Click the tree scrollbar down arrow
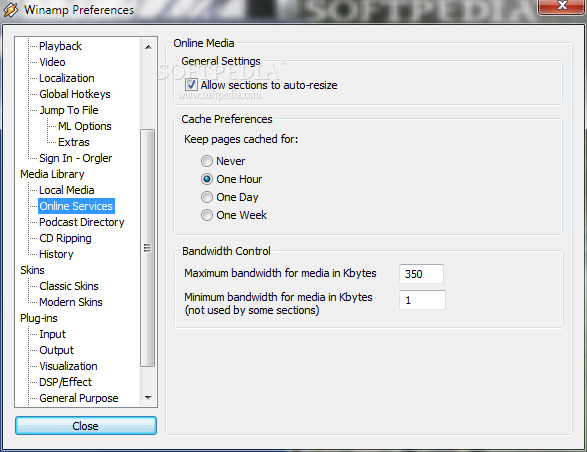 (x=148, y=398)
